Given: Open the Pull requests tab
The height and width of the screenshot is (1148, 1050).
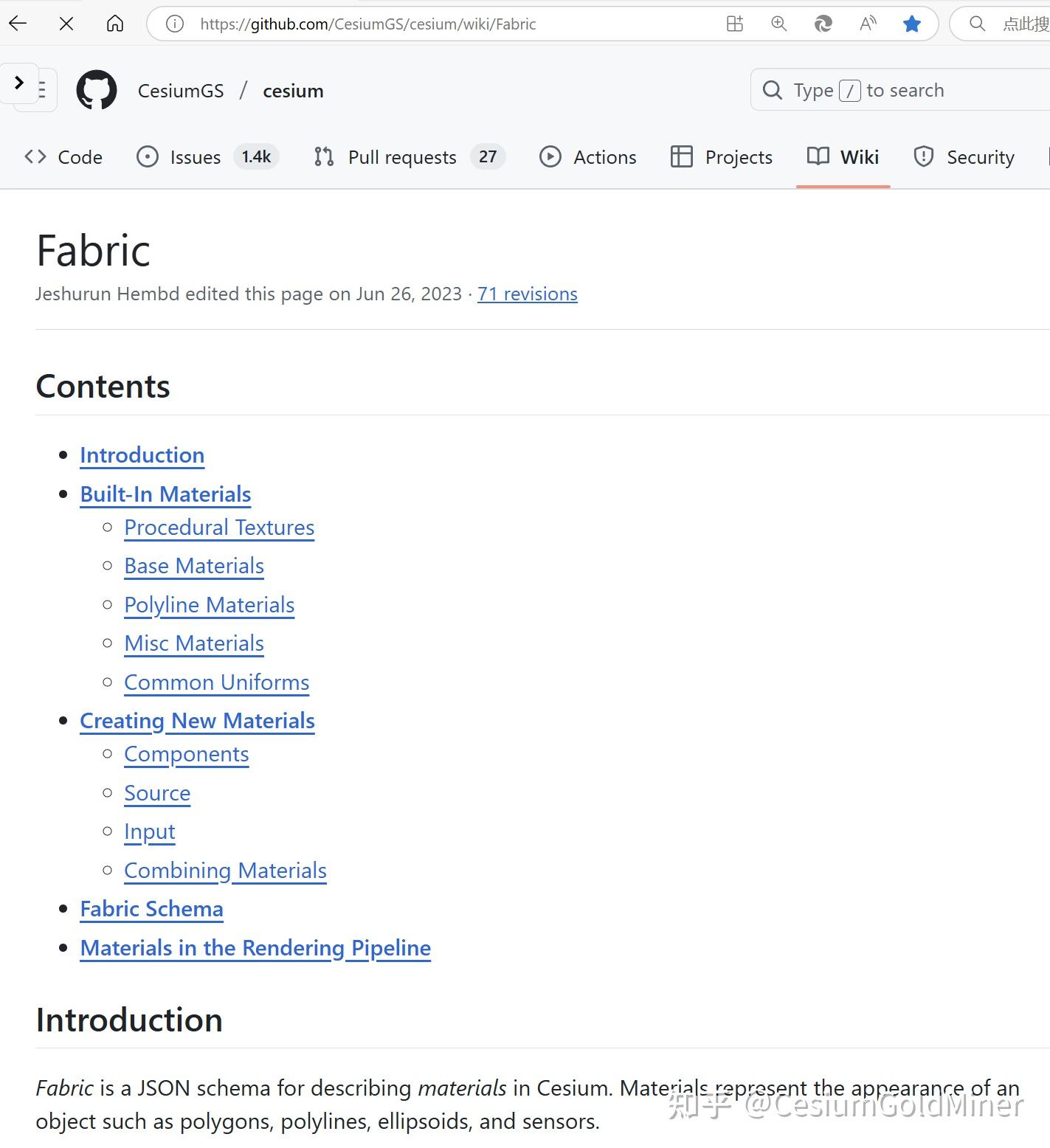Looking at the screenshot, I should pyautogui.click(x=401, y=157).
